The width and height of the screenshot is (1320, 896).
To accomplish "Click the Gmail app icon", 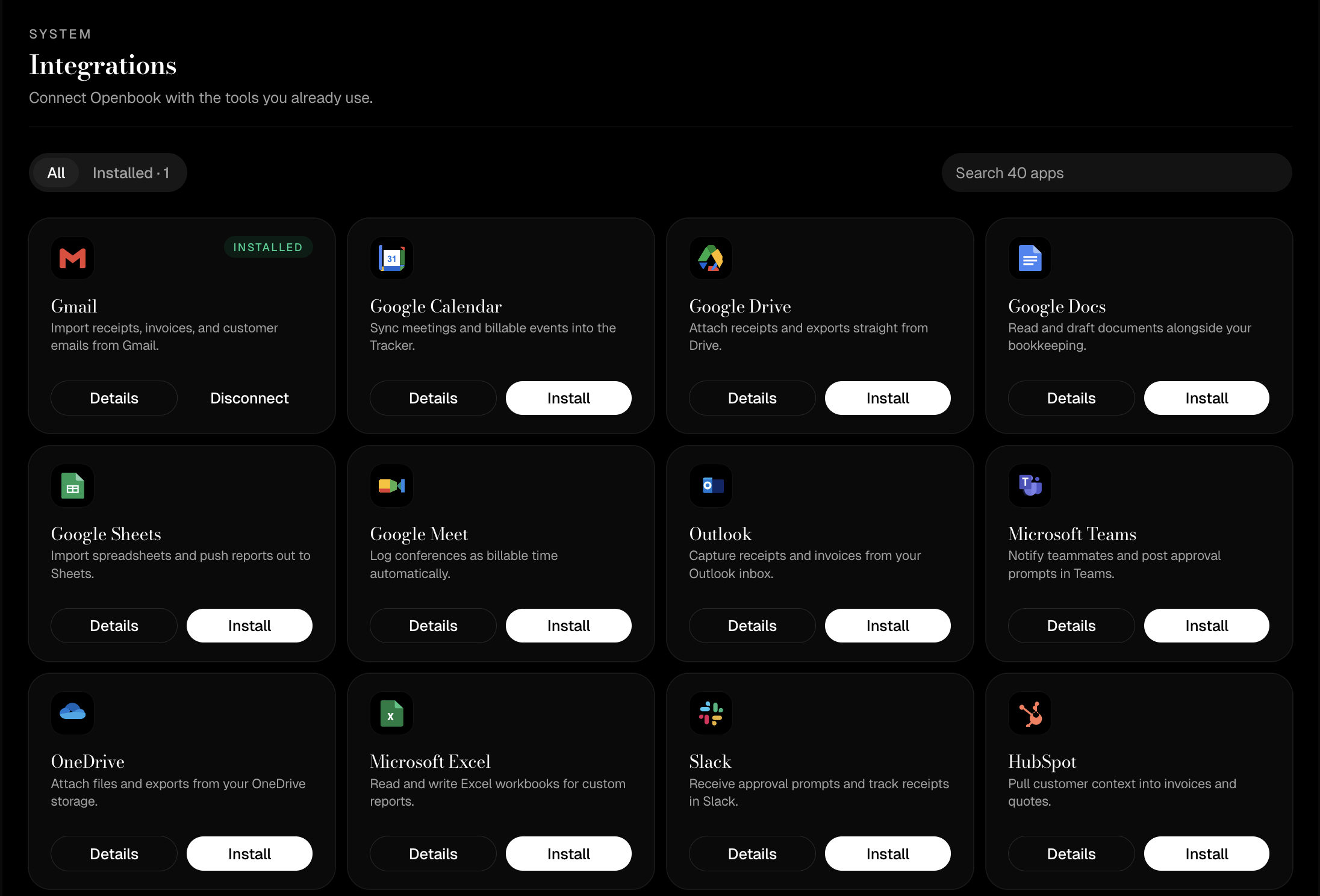I will click(x=72, y=258).
